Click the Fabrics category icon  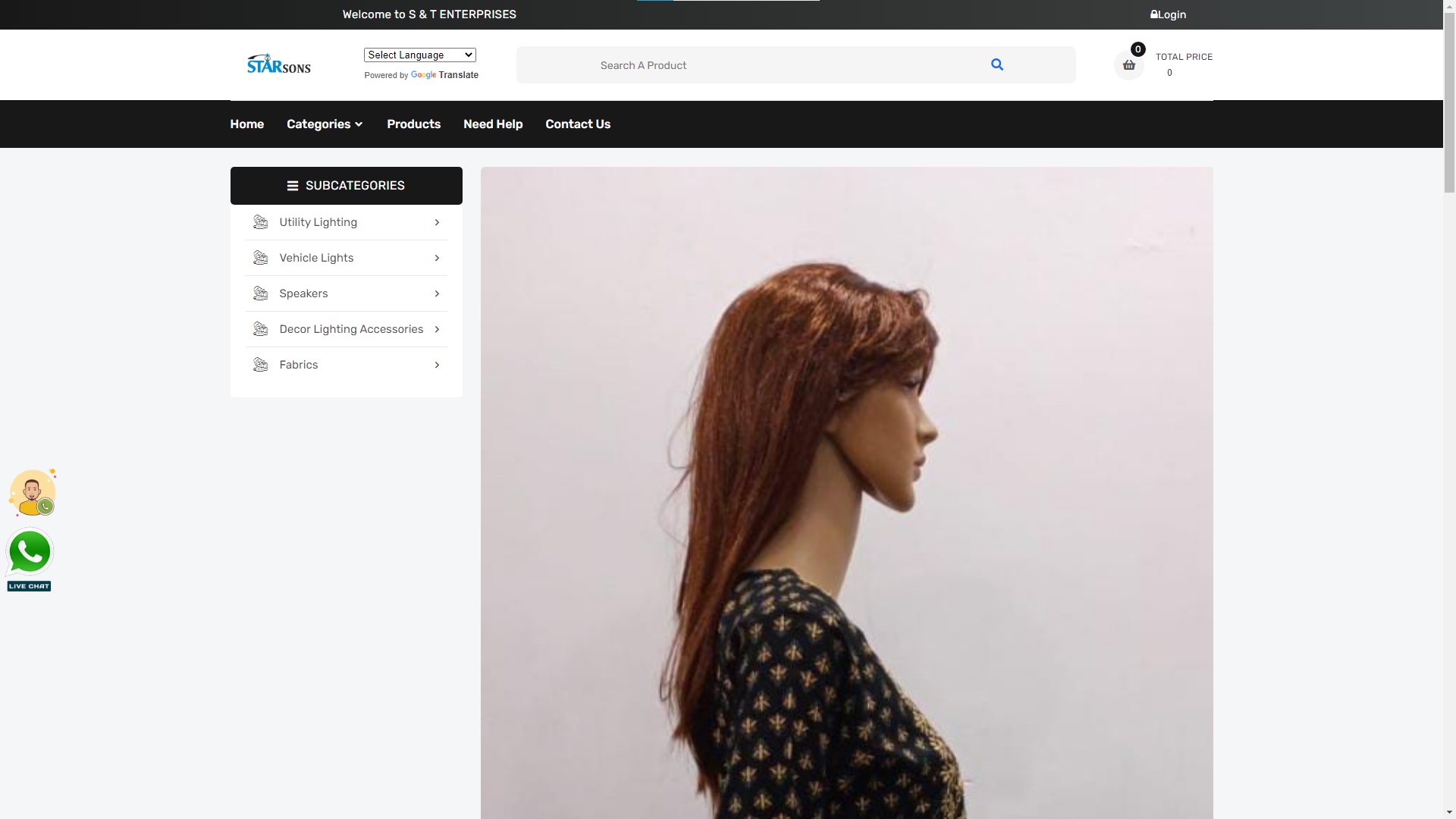click(x=260, y=365)
